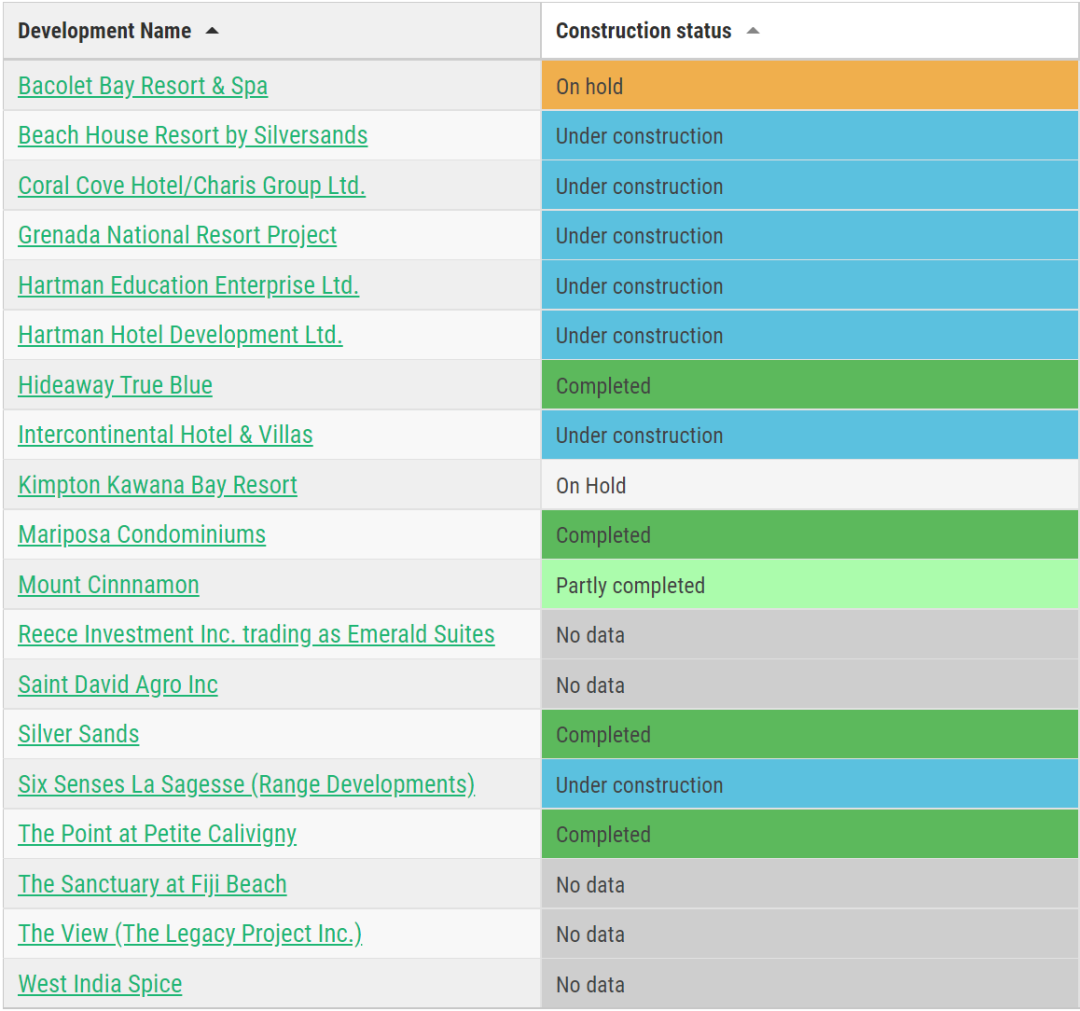The width and height of the screenshot is (1080, 1011).
Task: Select 'Under construction' cell for Hartman Hotel Development
Action: [810, 335]
